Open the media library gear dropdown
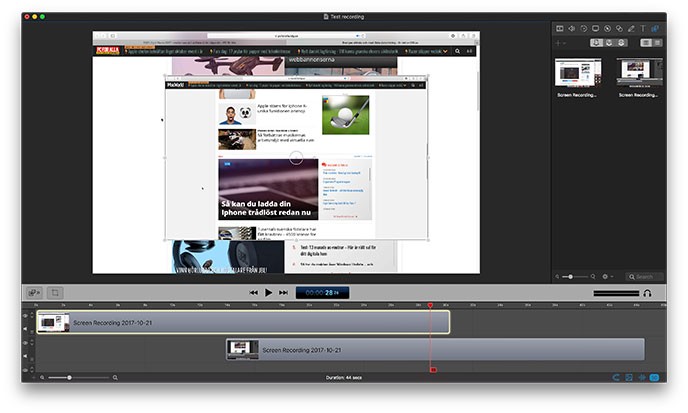Image resolution: width=688 pixels, height=413 pixels. click(x=608, y=277)
